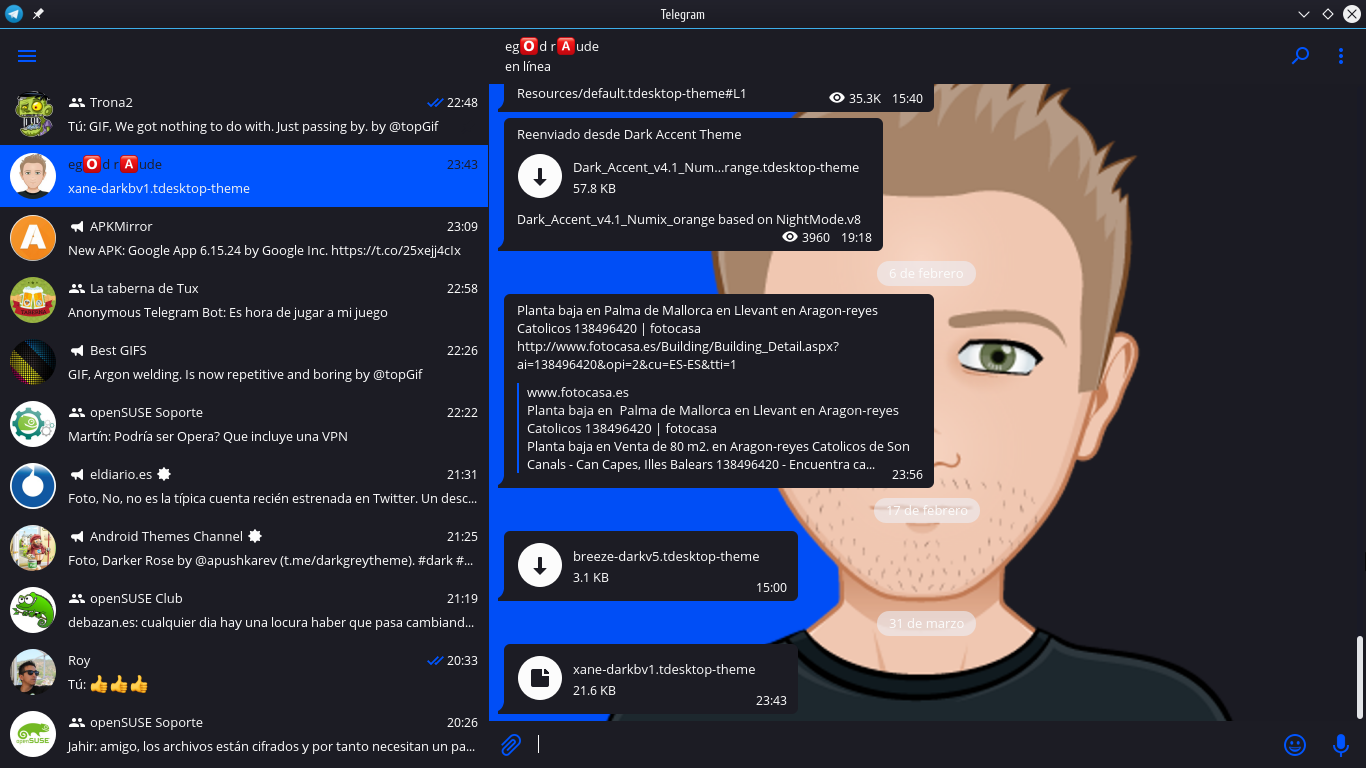Open the Best GIFS channel chat
The image size is (1366, 768).
(244, 362)
